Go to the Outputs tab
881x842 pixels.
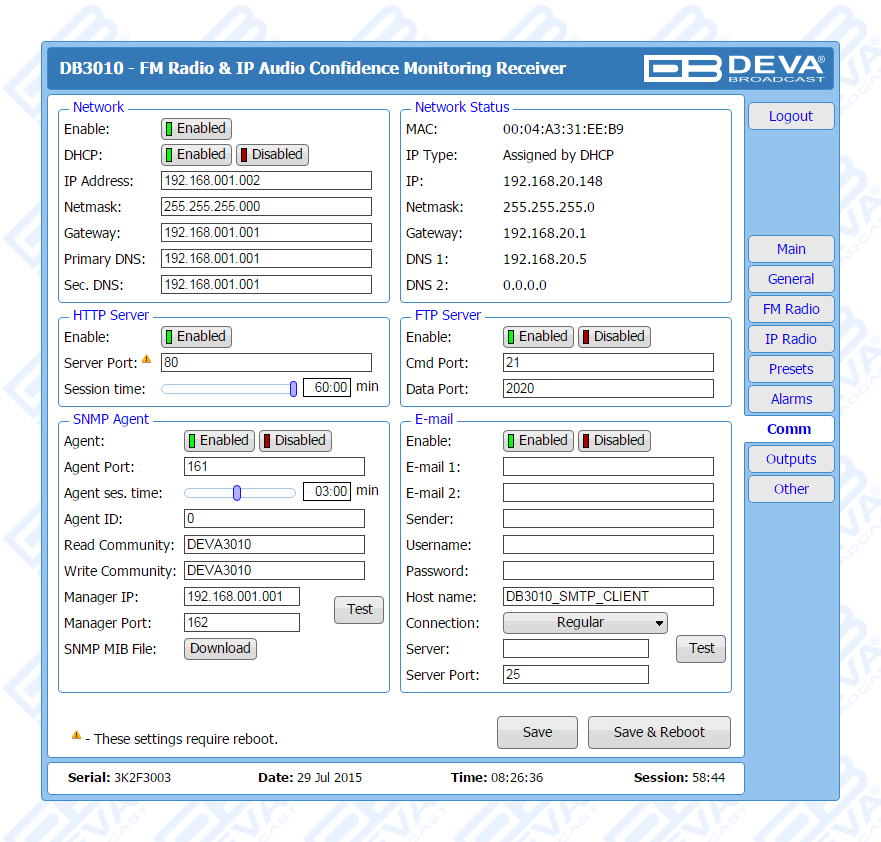tap(791, 459)
